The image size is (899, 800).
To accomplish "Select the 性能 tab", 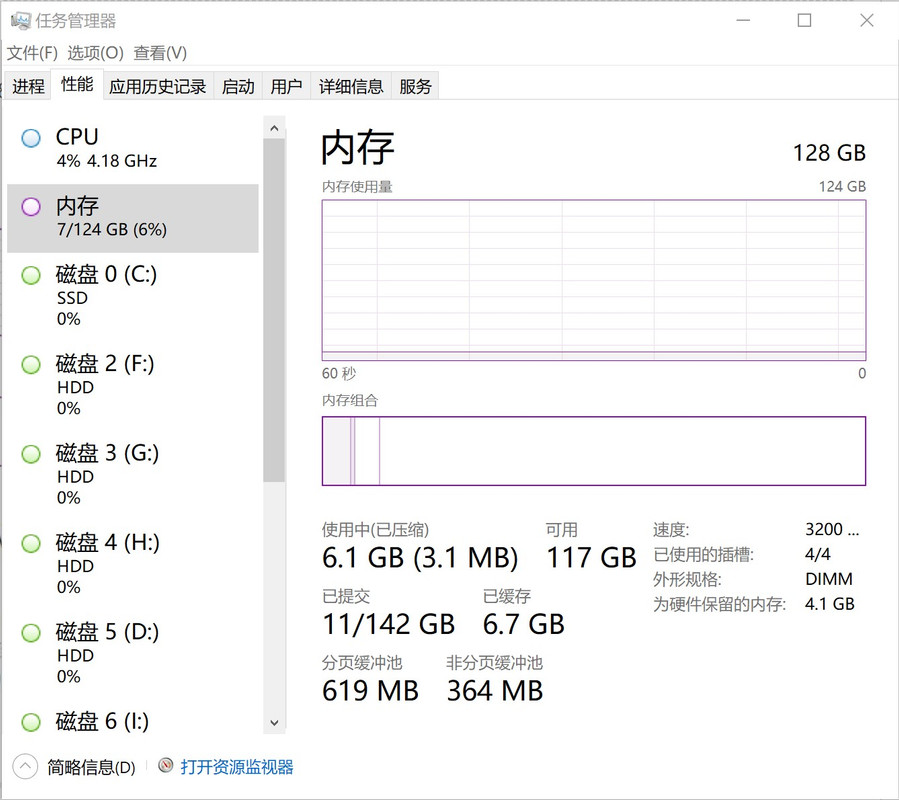I will (77, 84).
